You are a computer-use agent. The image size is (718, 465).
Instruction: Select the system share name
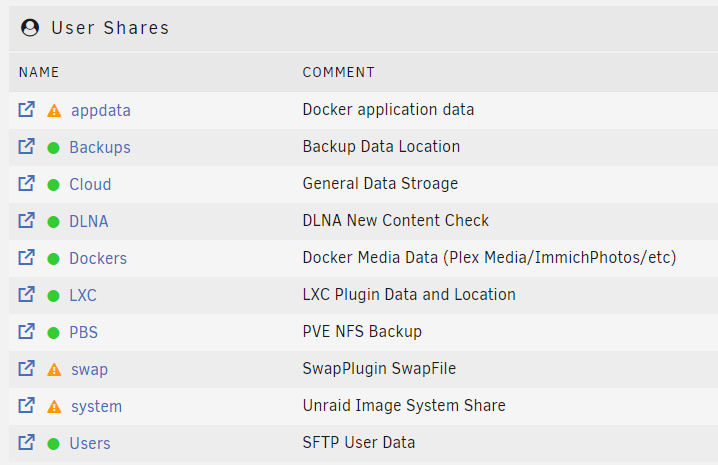[x=97, y=406]
